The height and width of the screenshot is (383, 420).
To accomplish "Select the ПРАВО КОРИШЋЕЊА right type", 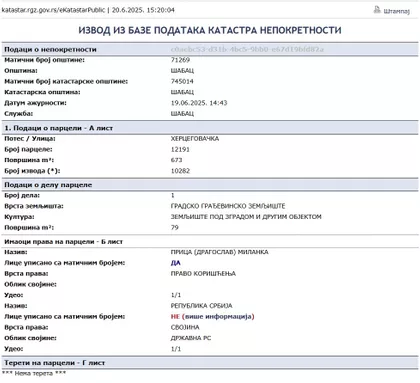I will [x=203, y=274].
